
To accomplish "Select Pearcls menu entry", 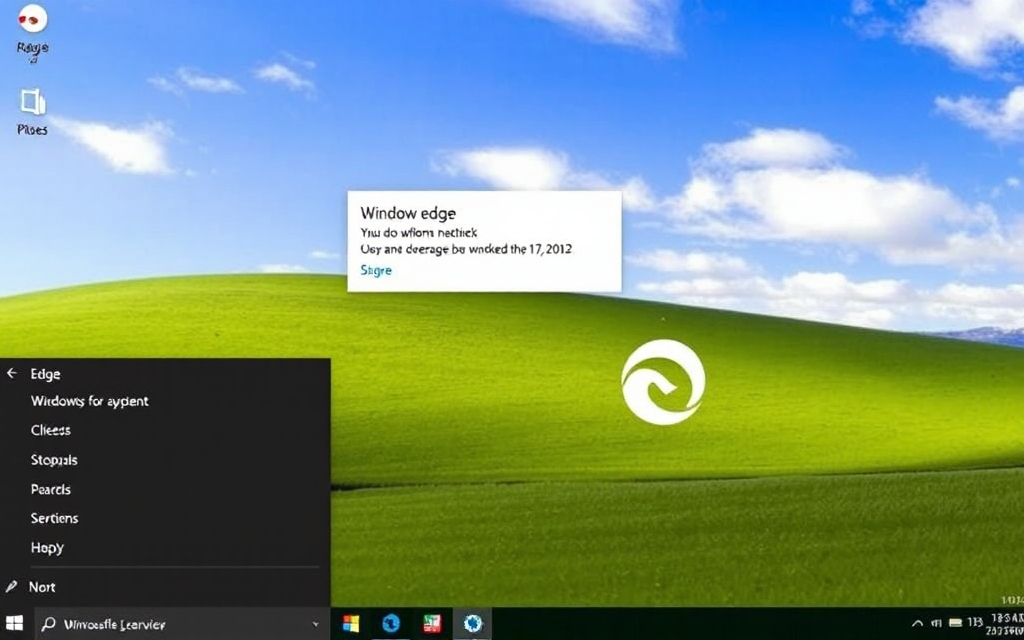I will [50, 489].
